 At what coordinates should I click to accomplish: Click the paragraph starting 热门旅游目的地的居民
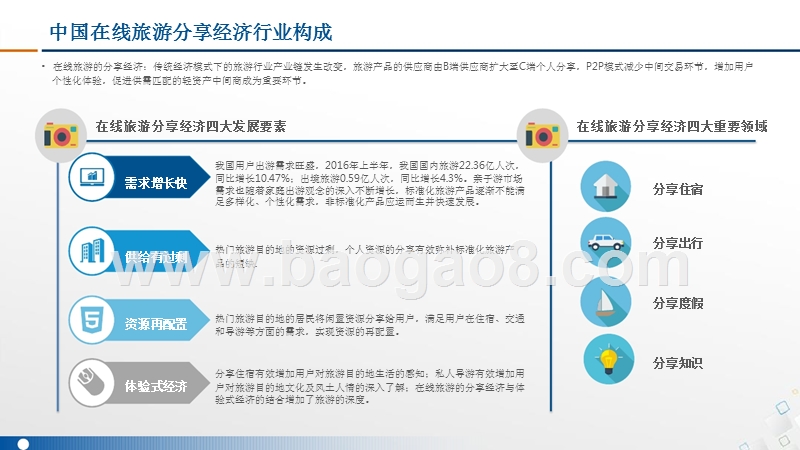370,326
